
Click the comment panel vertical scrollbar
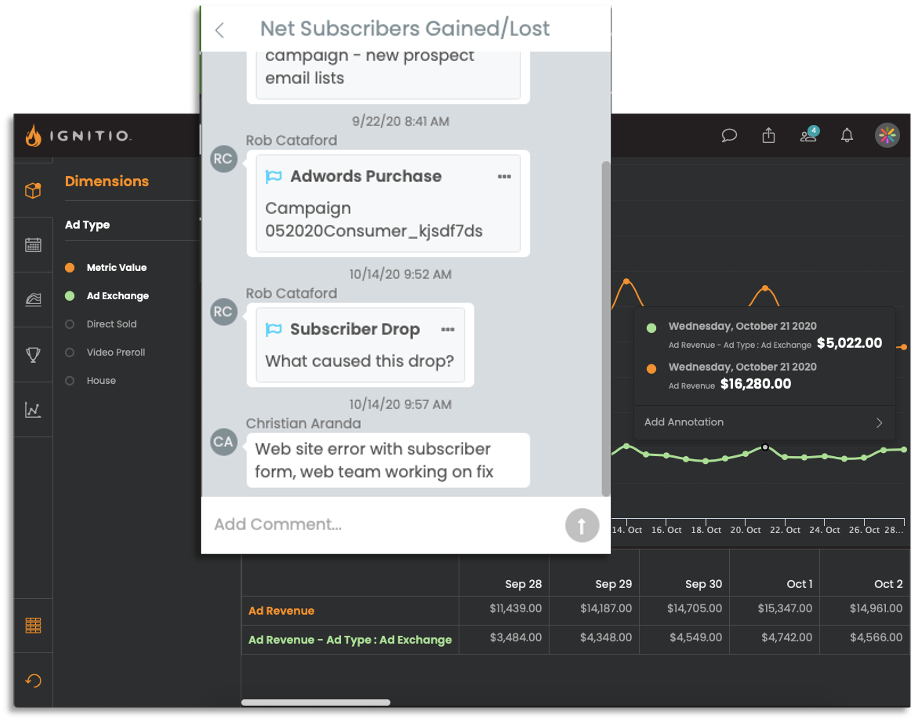[606, 328]
